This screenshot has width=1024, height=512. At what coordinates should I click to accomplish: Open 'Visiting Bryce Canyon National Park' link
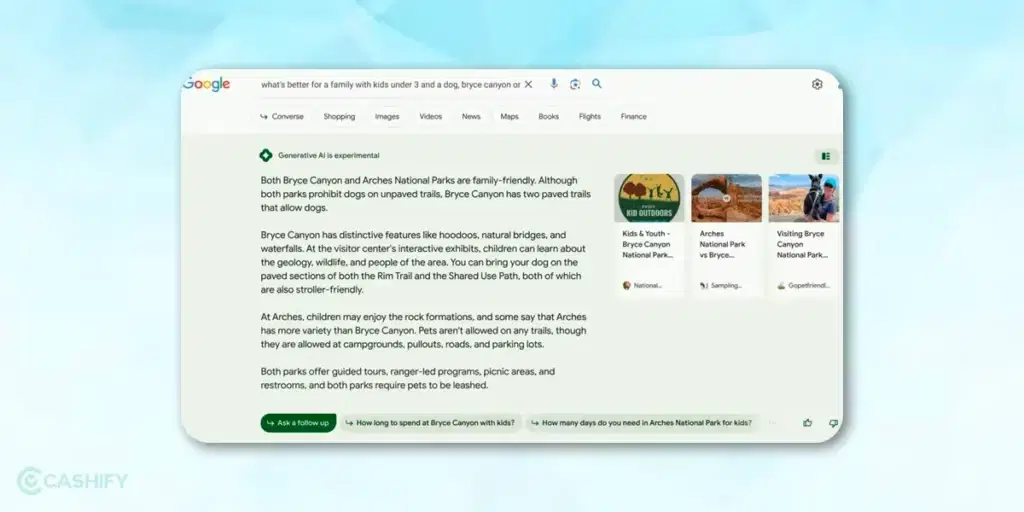[801, 244]
